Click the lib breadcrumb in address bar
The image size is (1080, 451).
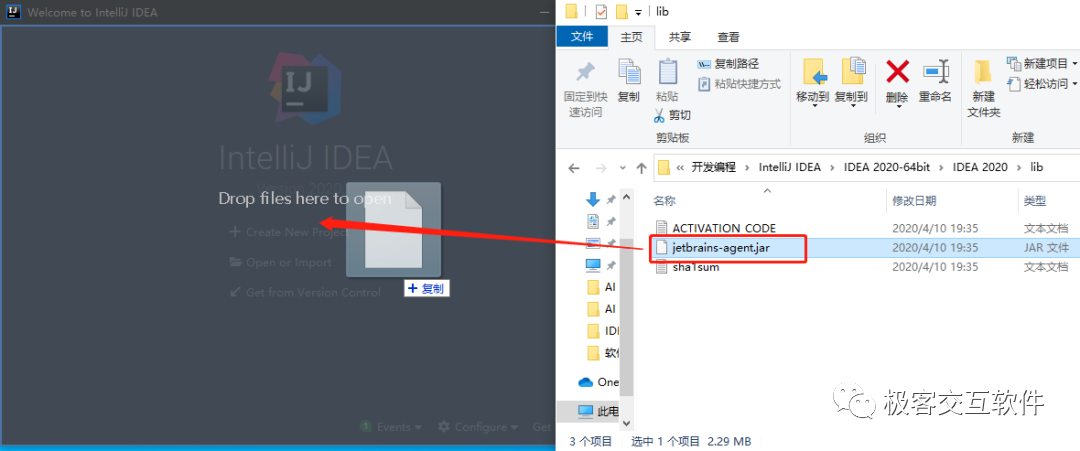click(1037, 167)
